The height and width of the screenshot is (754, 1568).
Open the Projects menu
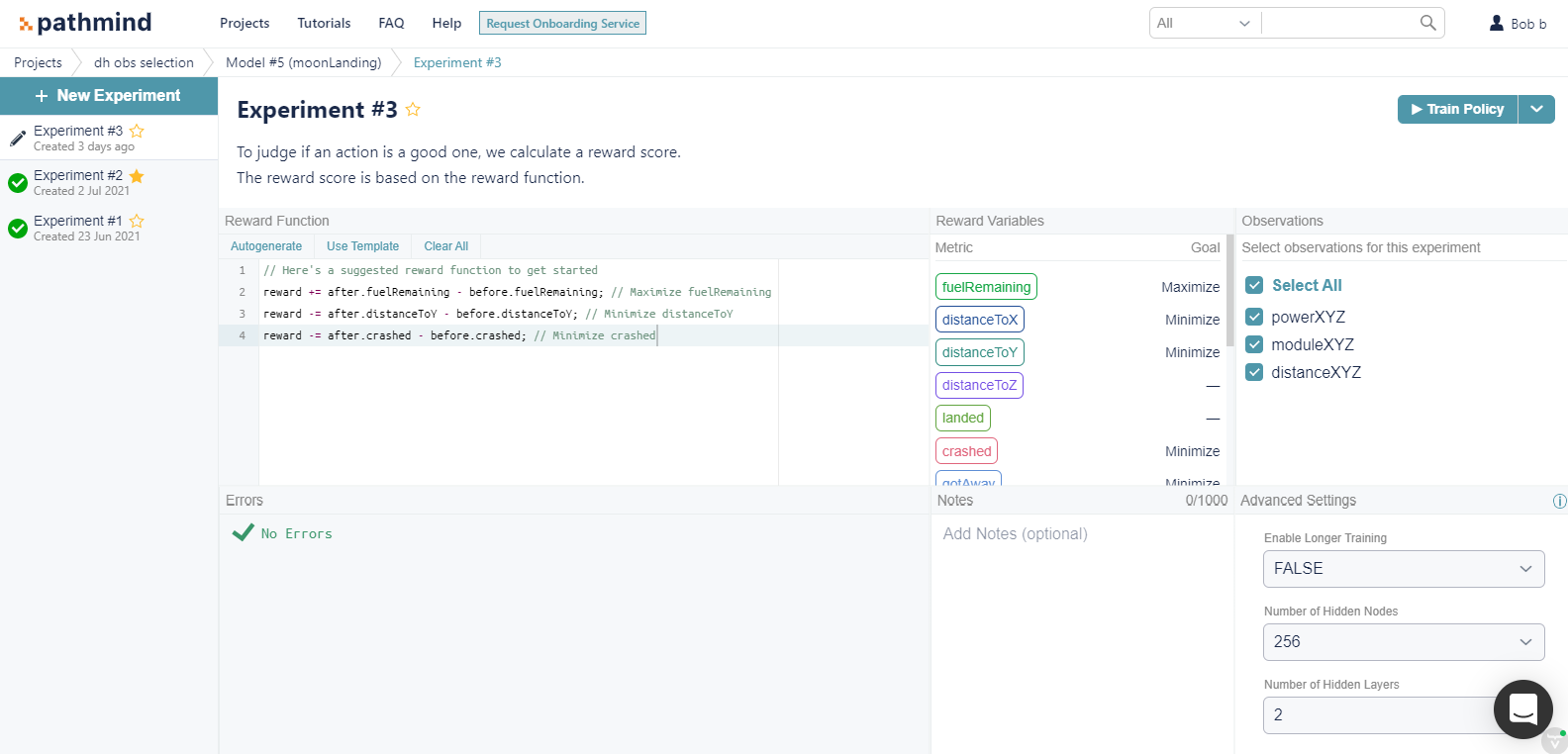pos(245,23)
